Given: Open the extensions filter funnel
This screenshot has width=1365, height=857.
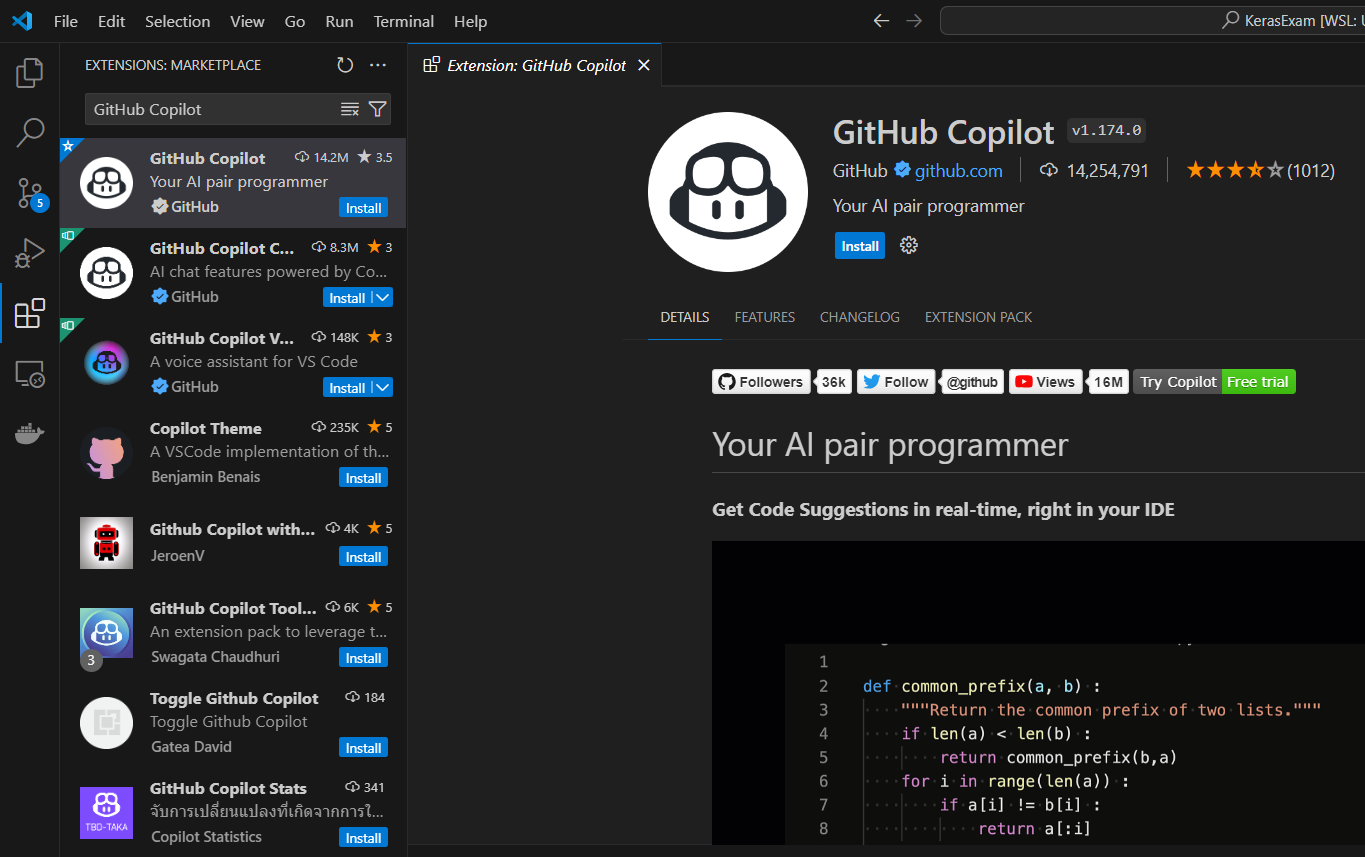Looking at the screenshot, I should coord(377,109).
